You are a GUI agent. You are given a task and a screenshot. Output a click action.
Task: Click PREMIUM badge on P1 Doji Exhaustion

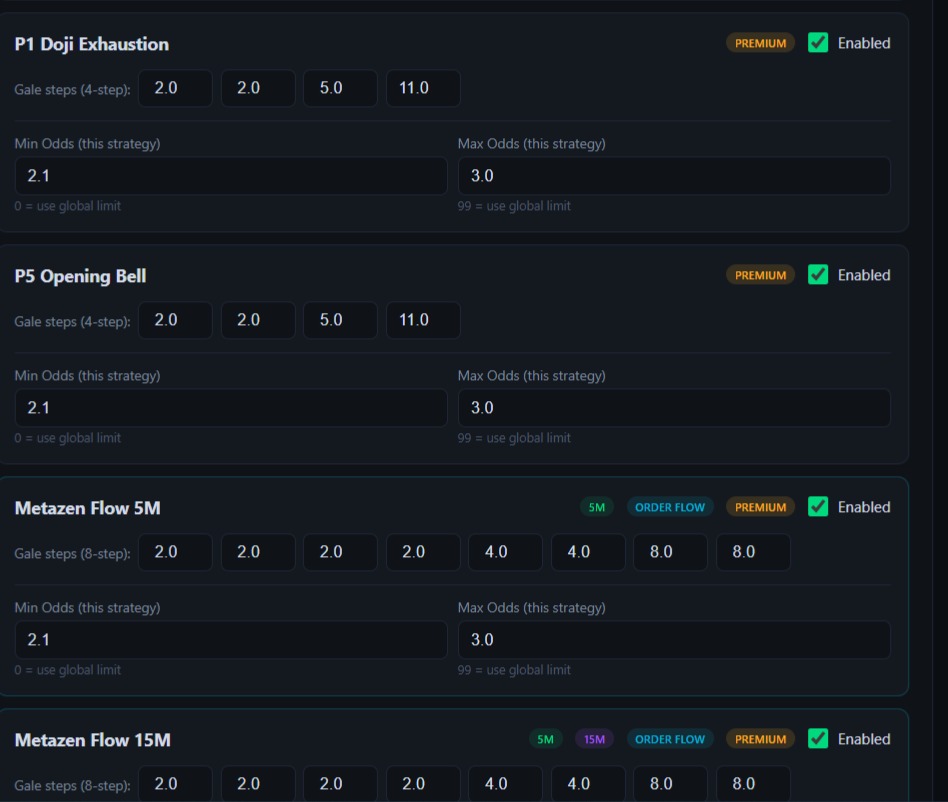tap(761, 43)
